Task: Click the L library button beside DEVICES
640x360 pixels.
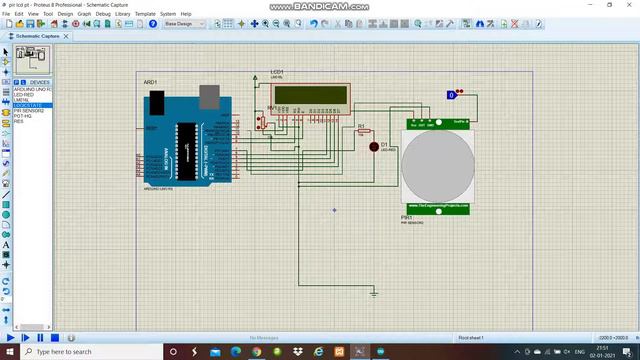Action: (23, 82)
